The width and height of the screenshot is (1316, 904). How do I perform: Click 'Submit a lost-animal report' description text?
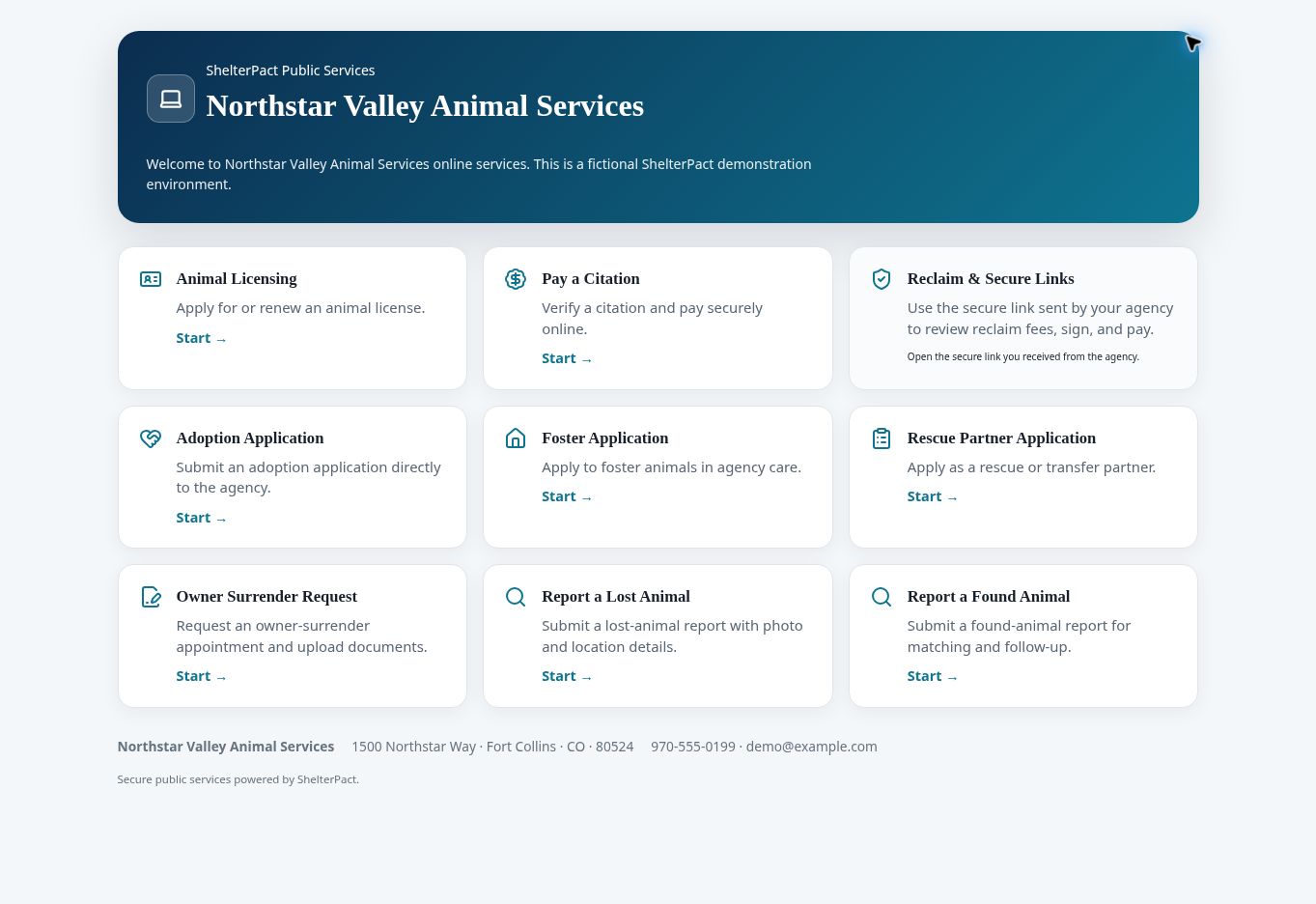click(672, 636)
